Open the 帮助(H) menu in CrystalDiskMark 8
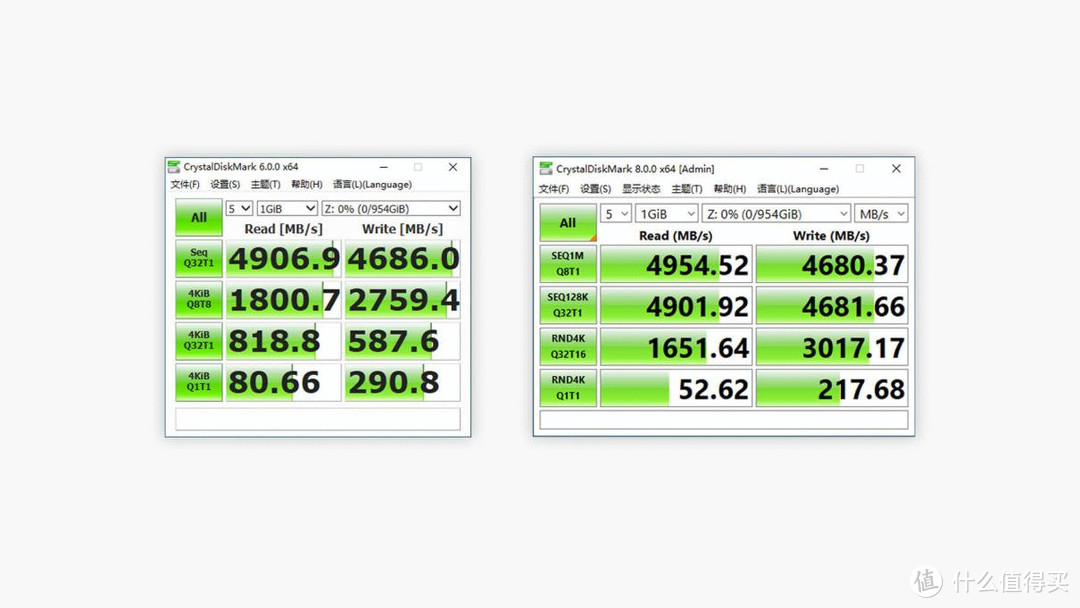 [731, 189]
